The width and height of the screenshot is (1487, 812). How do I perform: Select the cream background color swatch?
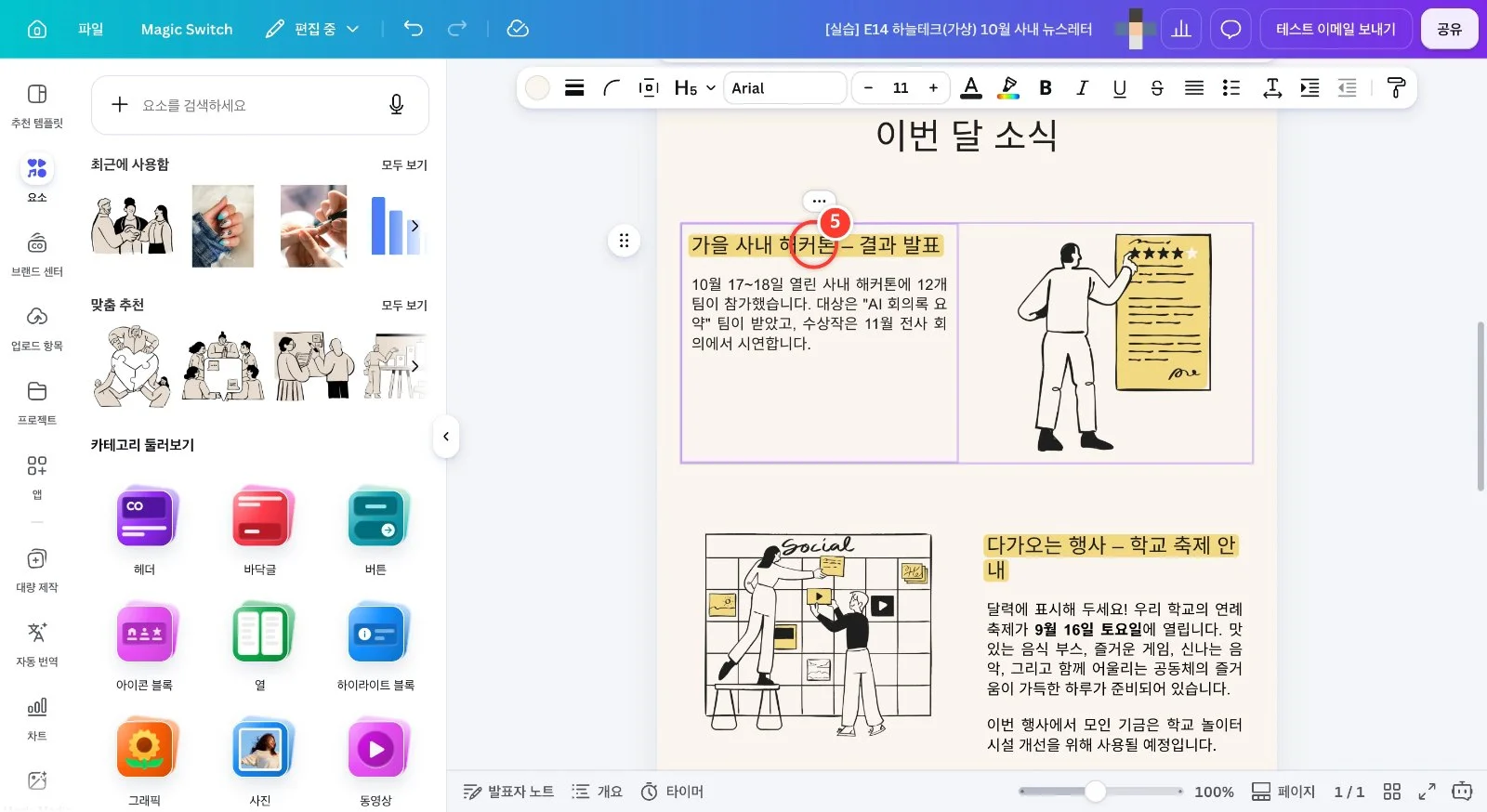537,87
